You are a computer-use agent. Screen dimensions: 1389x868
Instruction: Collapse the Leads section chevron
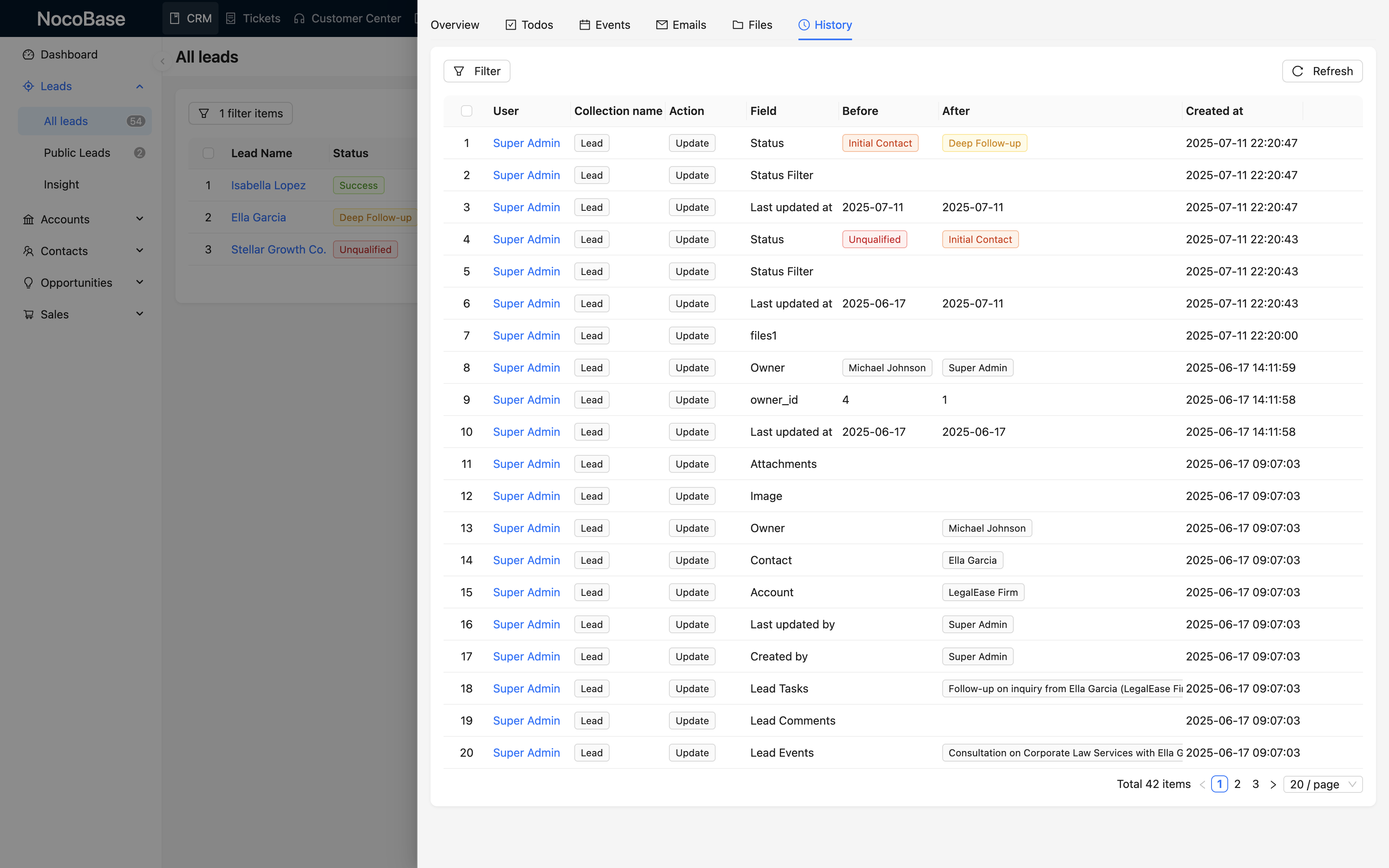[x=139, y=86]
